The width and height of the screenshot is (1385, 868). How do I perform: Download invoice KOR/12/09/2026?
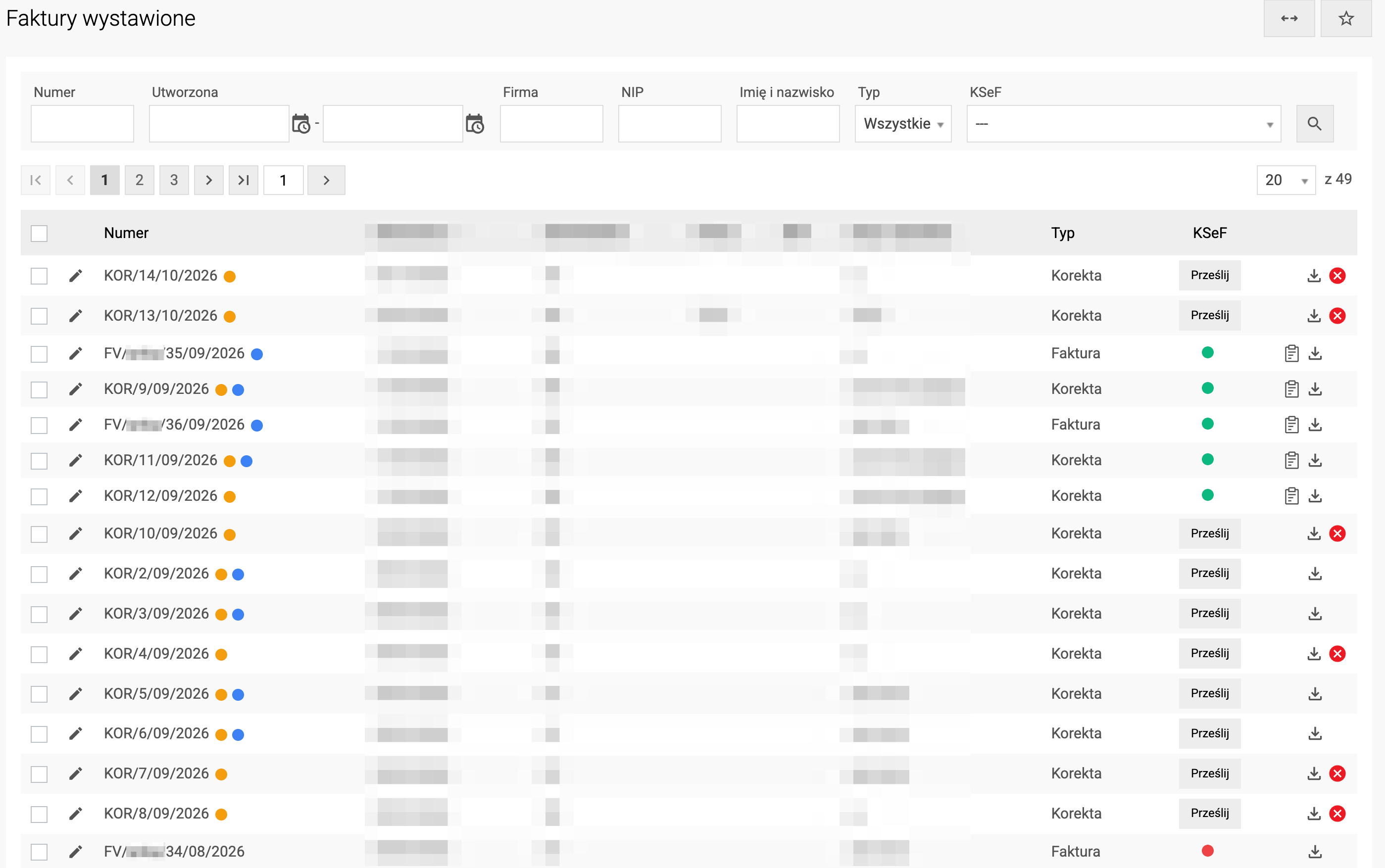tap(1315, 496)
